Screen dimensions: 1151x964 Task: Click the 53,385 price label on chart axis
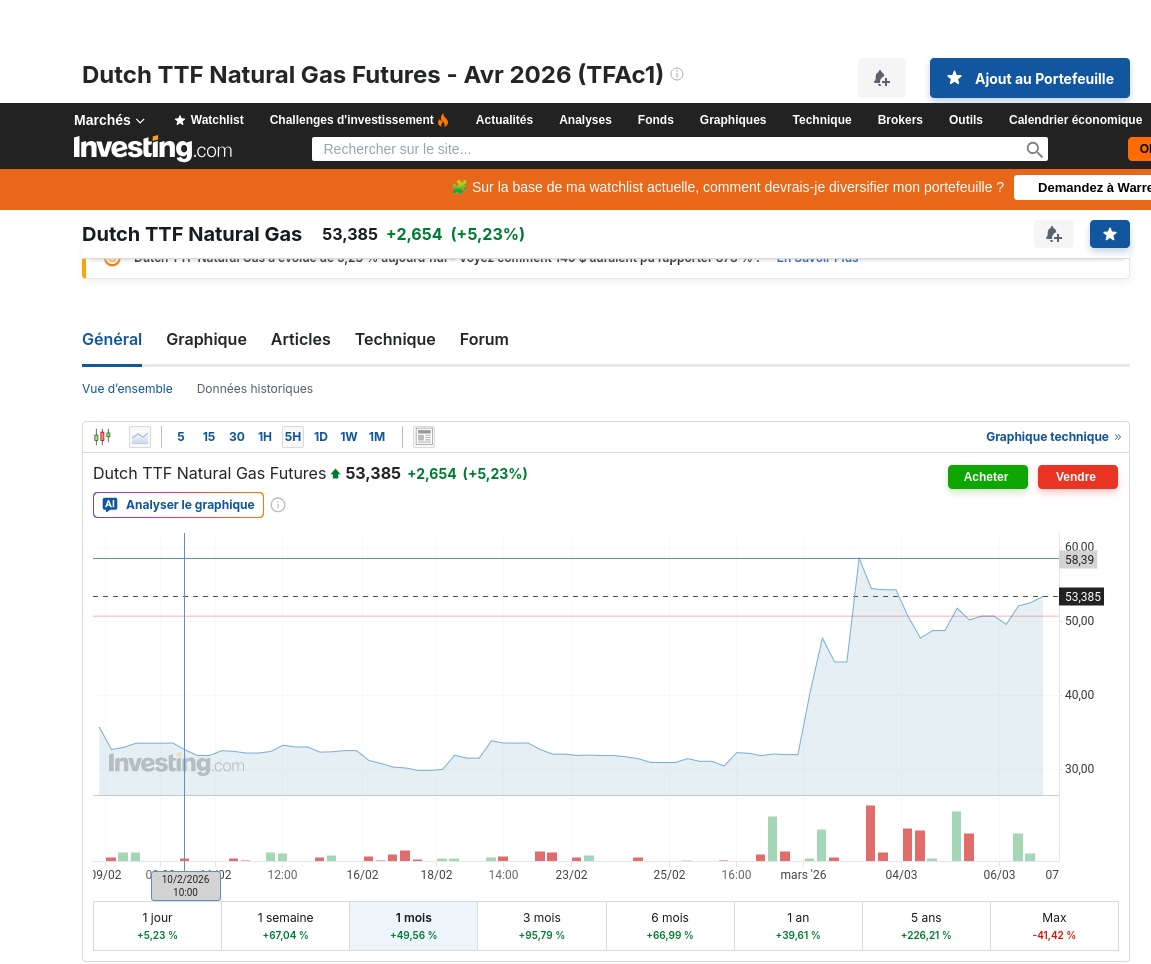(x=1082, y=597)
